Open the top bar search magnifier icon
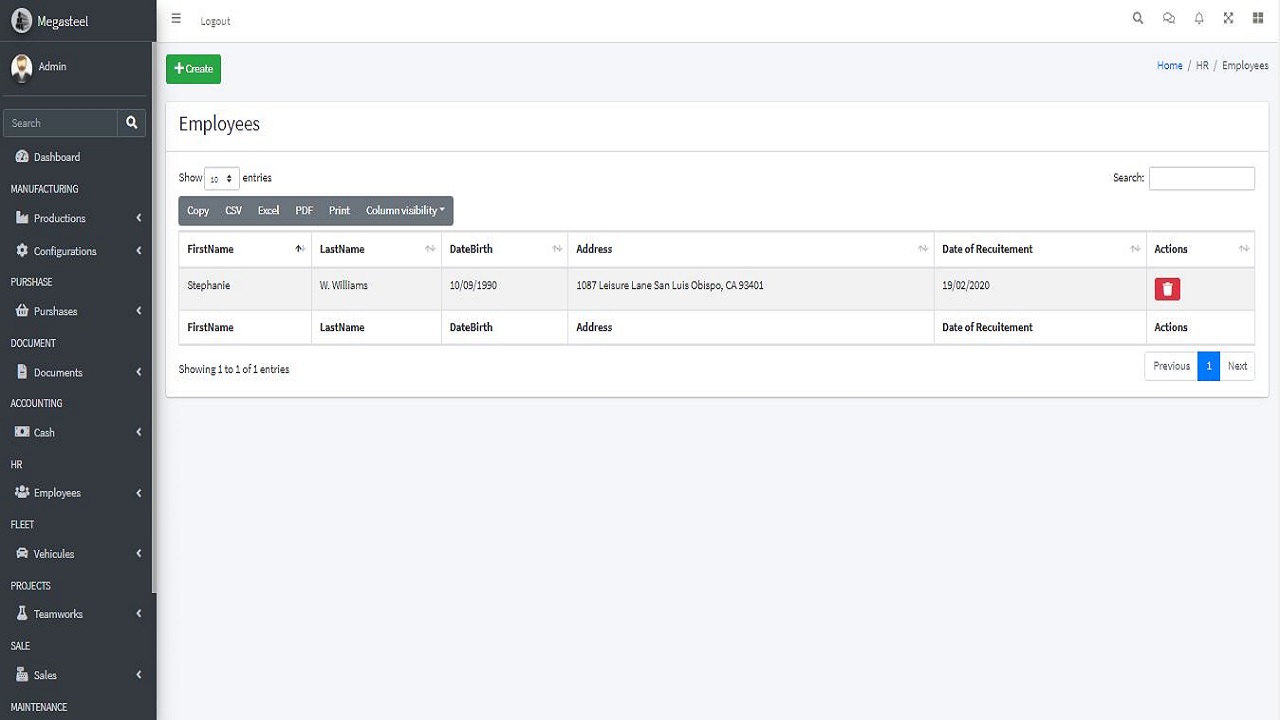 [x=1137, y=18]
